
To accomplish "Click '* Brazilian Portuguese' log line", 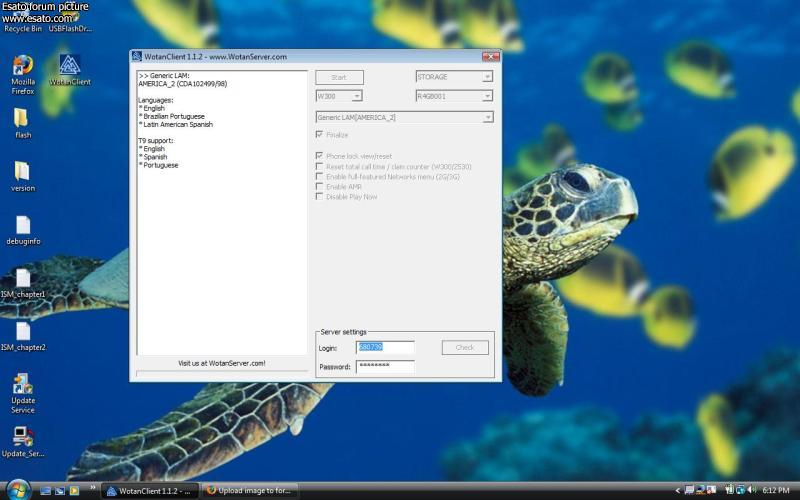I will pyautogui.click(x=171, y=116).
